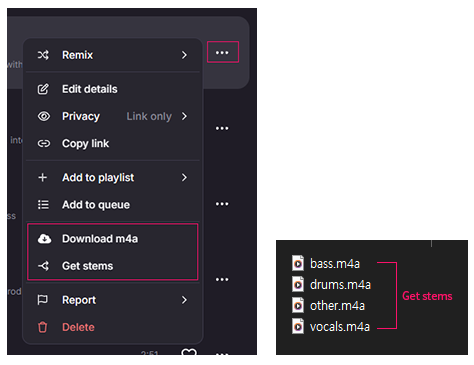Select the drums.m4a file name
474x365 pixels.
click(x=340, y=285)
